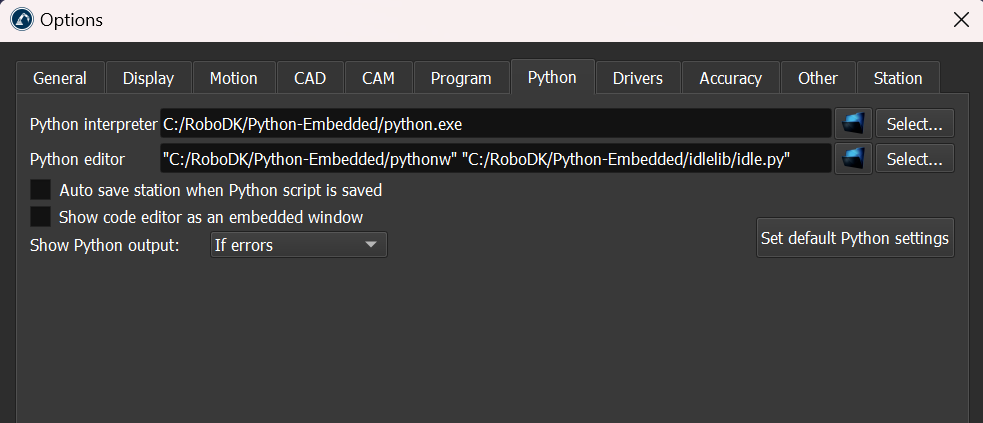Switch to the General tab

(x=60, y=78)
